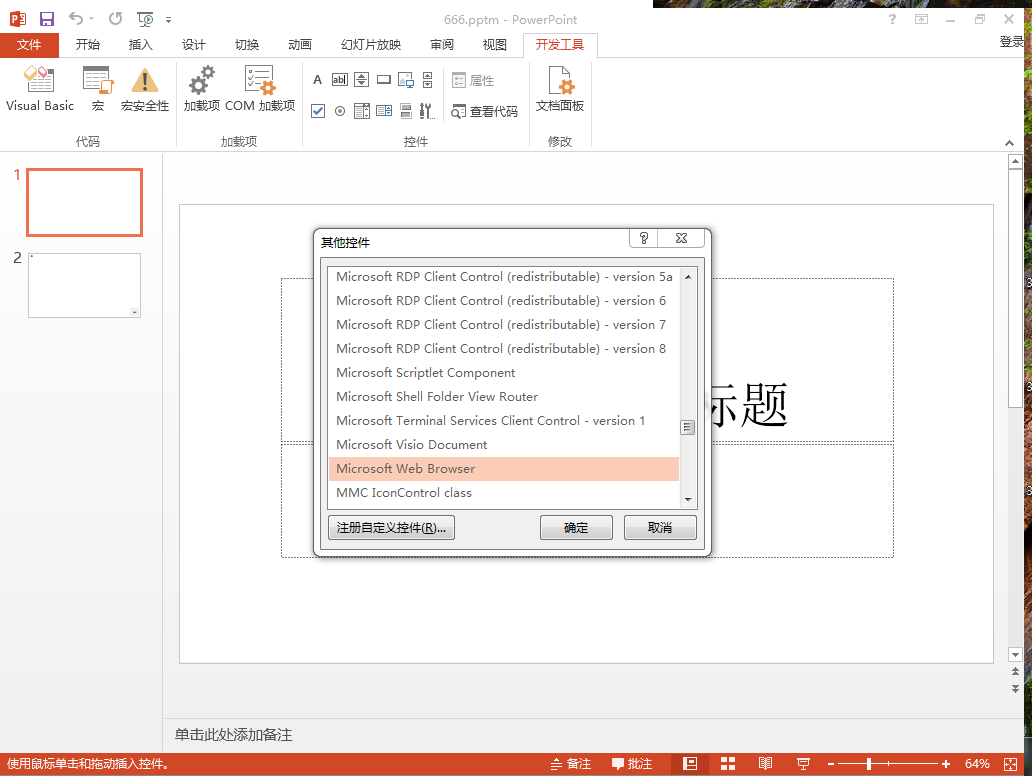Open the 开始 Home tab
This screenshot has height=776, width=1032.
pyautogui.click(x=88, y=45)
